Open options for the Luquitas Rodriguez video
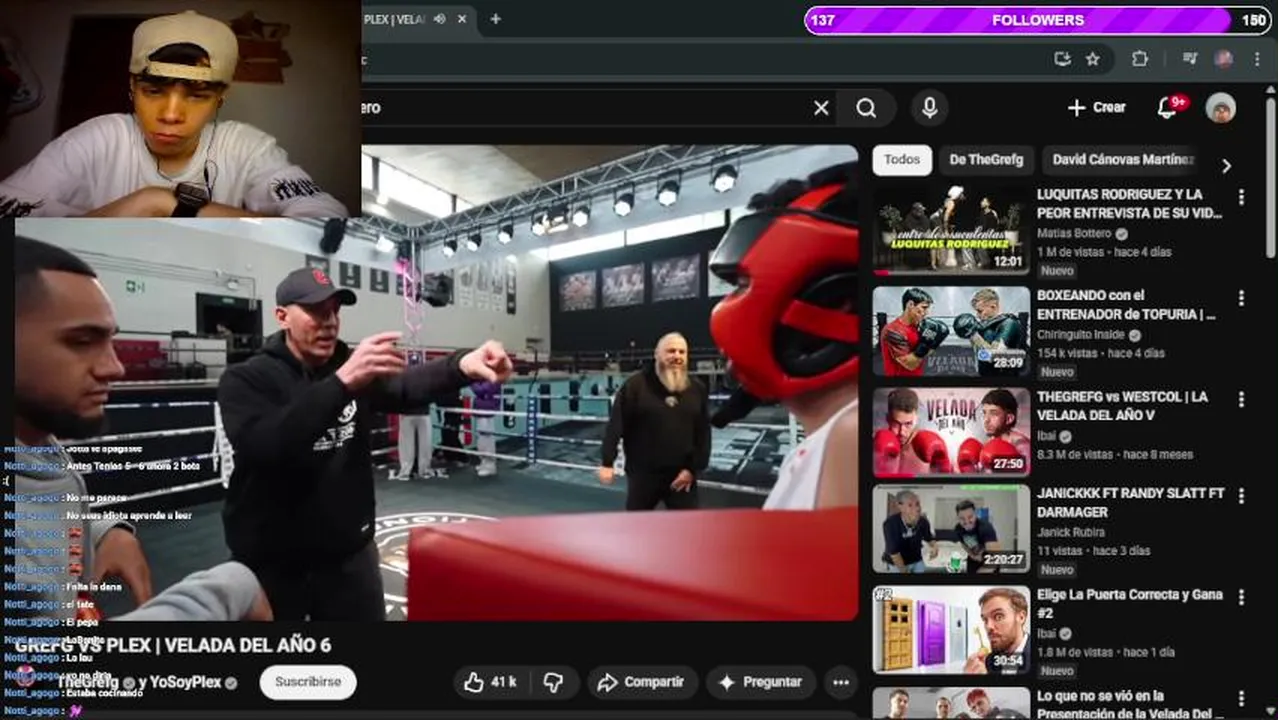This screenshot has width=1278, height=720. coord(1241,197)
